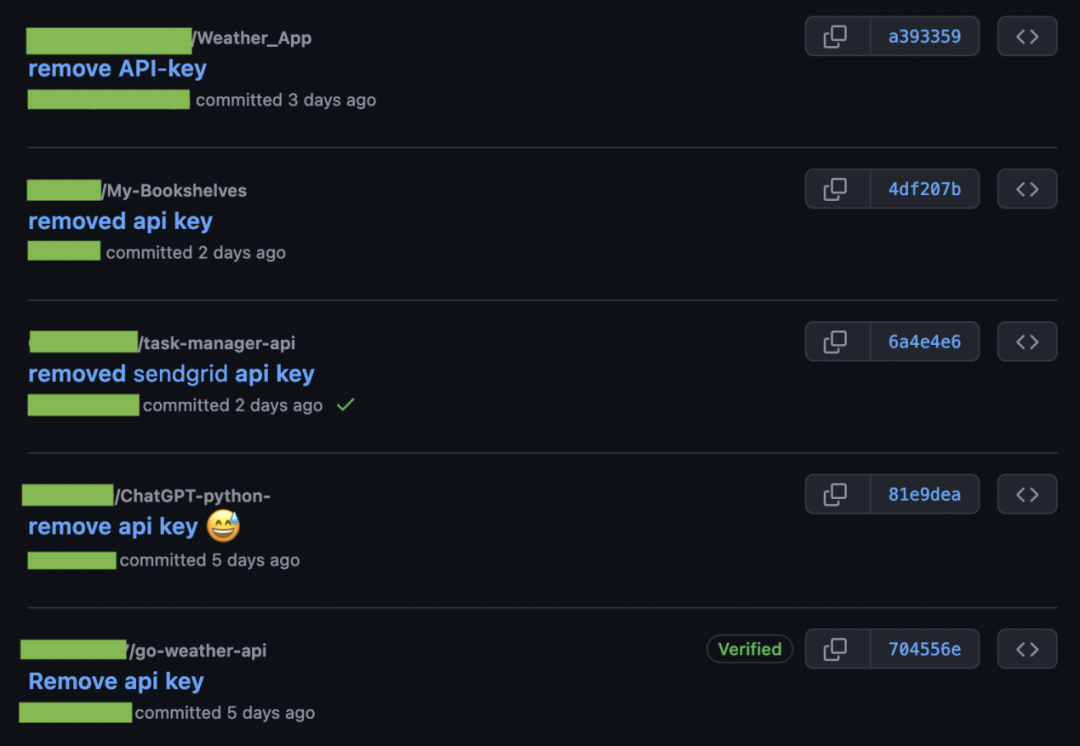Browse repository at commit 81e9dea
Viewport: 1080px width, 746px height.
point(1027,495)
